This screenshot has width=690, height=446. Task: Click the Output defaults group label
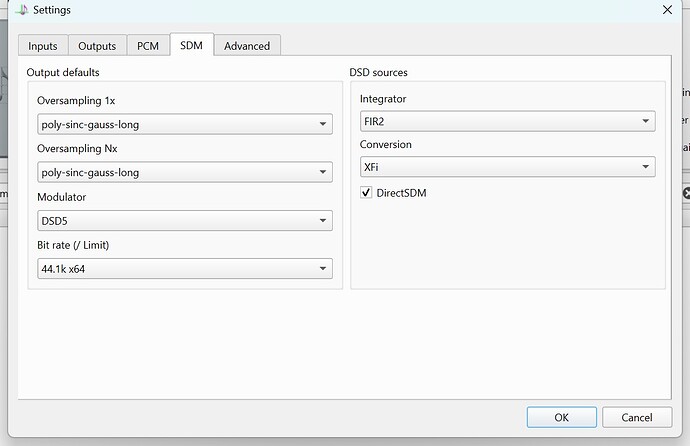63,73
